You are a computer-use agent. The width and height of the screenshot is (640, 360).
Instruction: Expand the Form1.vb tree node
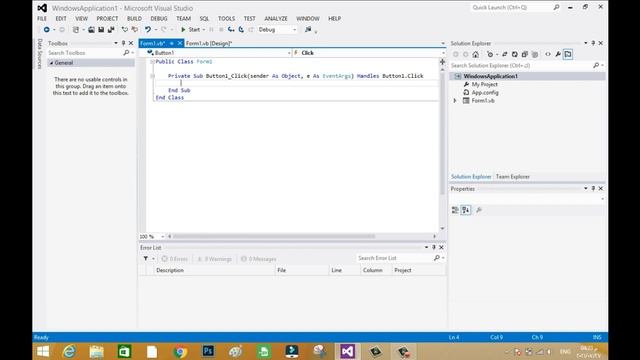point(455,100)
